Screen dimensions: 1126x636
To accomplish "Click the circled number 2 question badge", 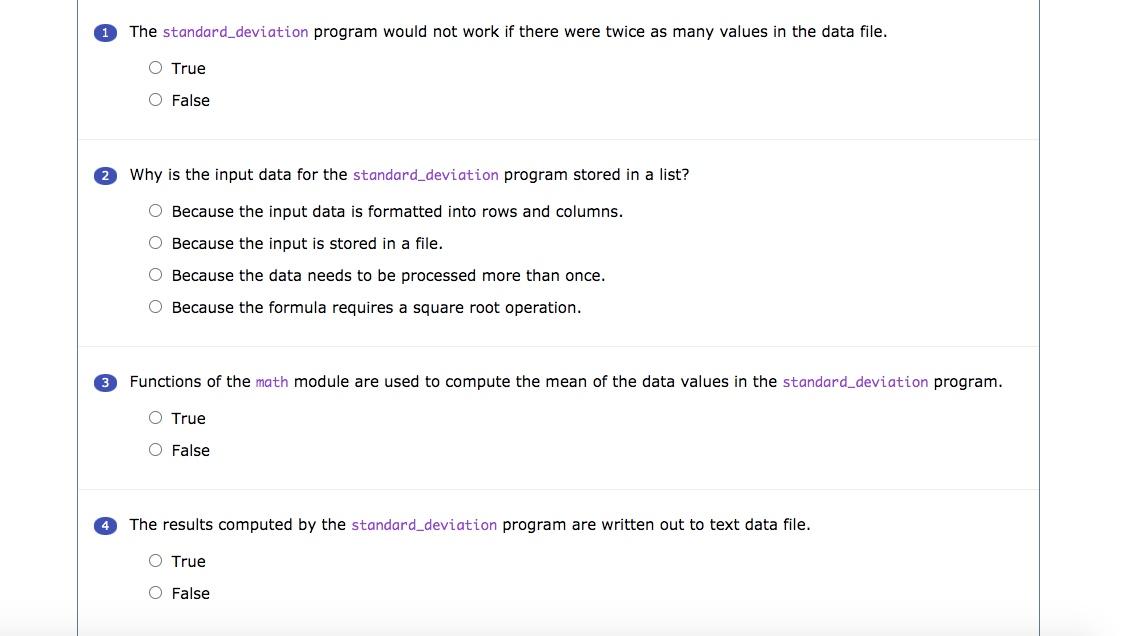I will pos(105,175).
